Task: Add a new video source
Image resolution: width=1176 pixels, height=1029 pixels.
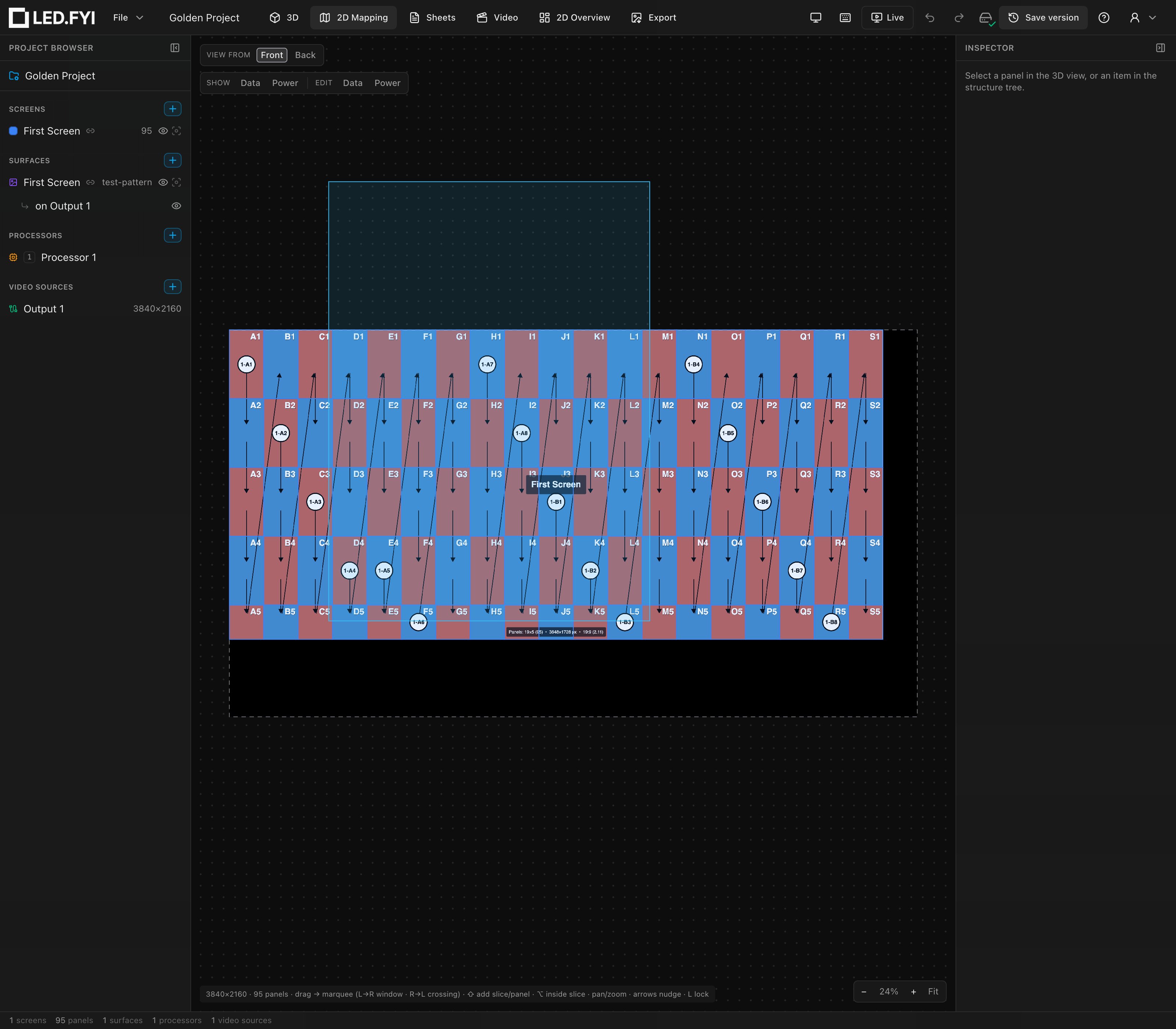Action: tap(172, 287)
